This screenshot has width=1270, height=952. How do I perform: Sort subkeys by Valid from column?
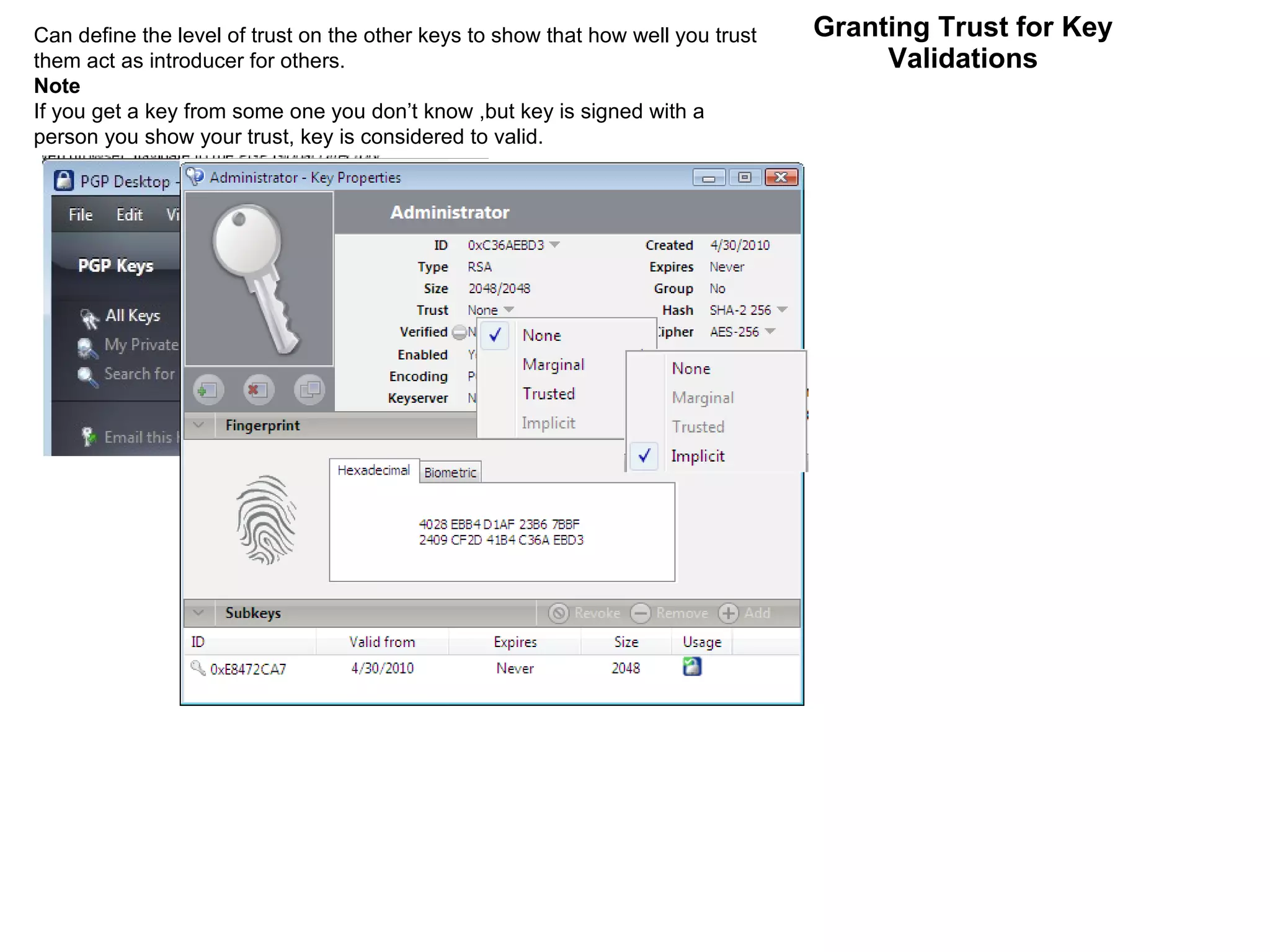[382, 642]
